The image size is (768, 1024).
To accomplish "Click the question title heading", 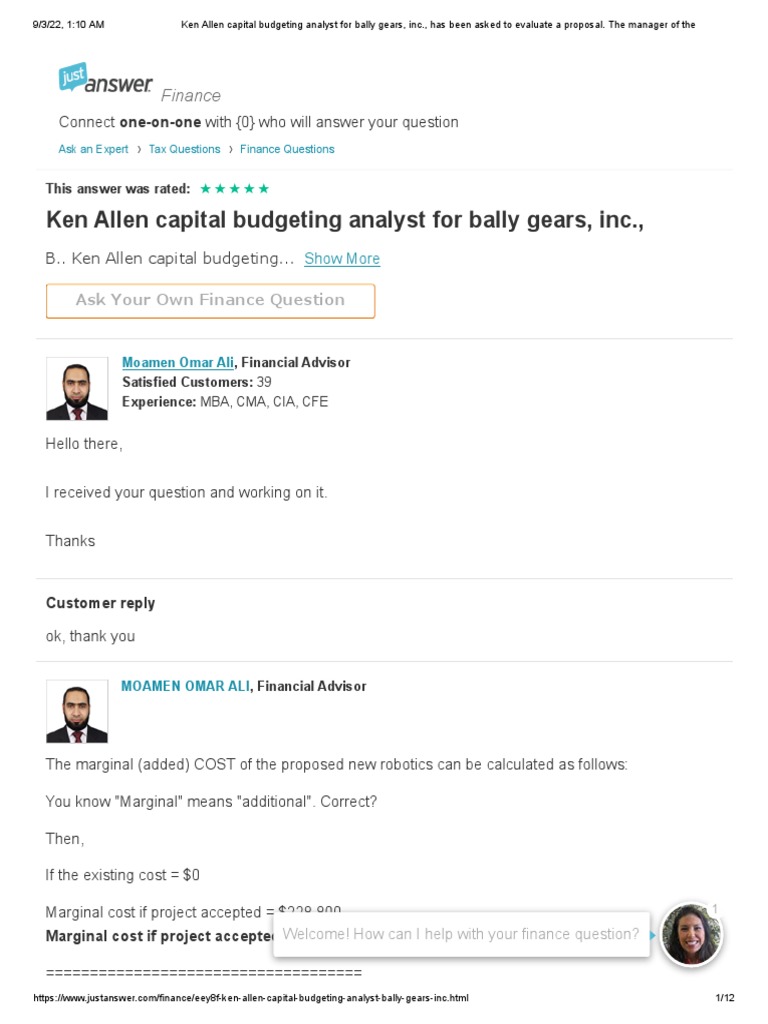I will coord(345,220).
